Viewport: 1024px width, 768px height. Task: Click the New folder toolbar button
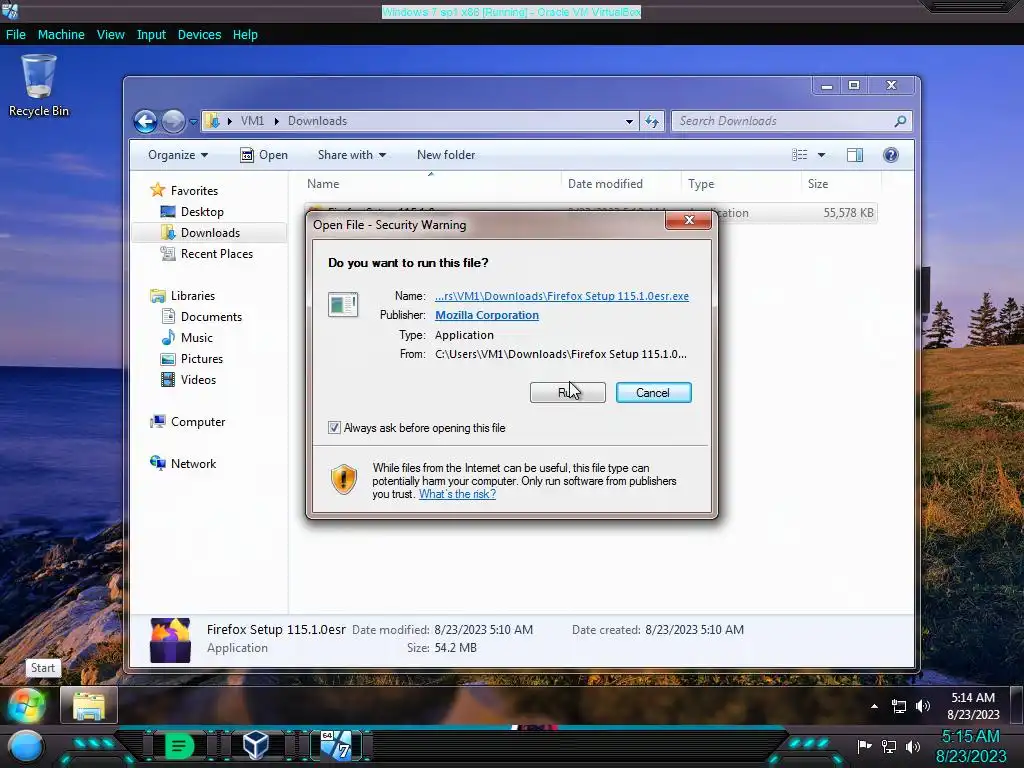point(446,155)
